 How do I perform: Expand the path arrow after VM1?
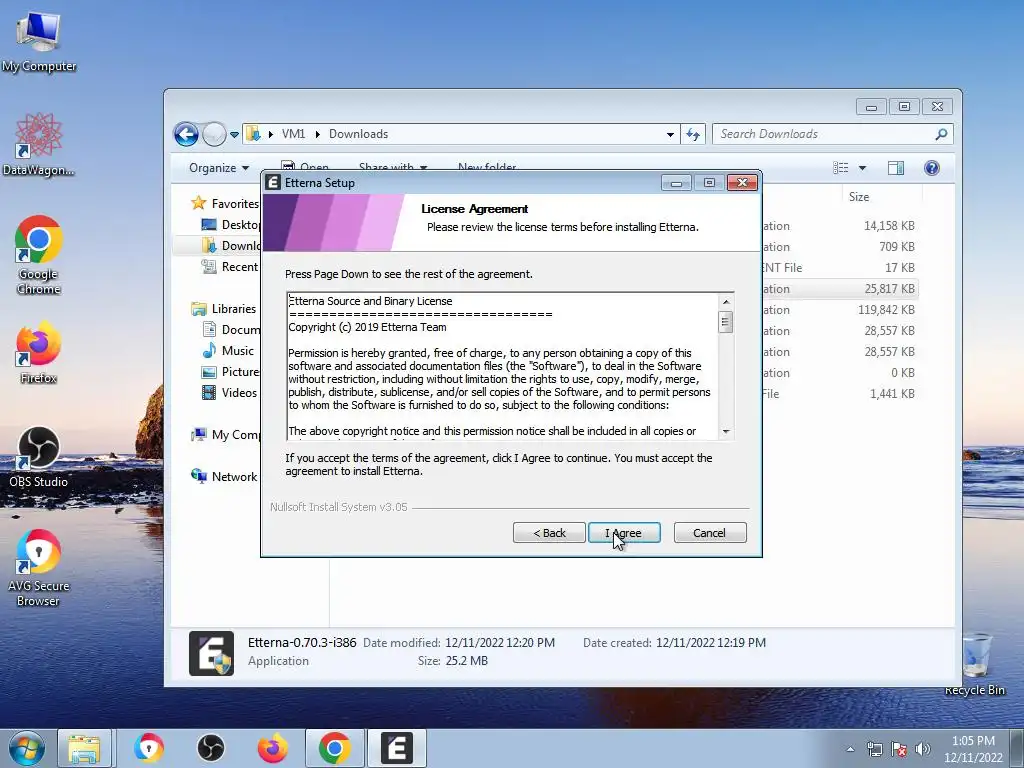click(x=317, y=135)
